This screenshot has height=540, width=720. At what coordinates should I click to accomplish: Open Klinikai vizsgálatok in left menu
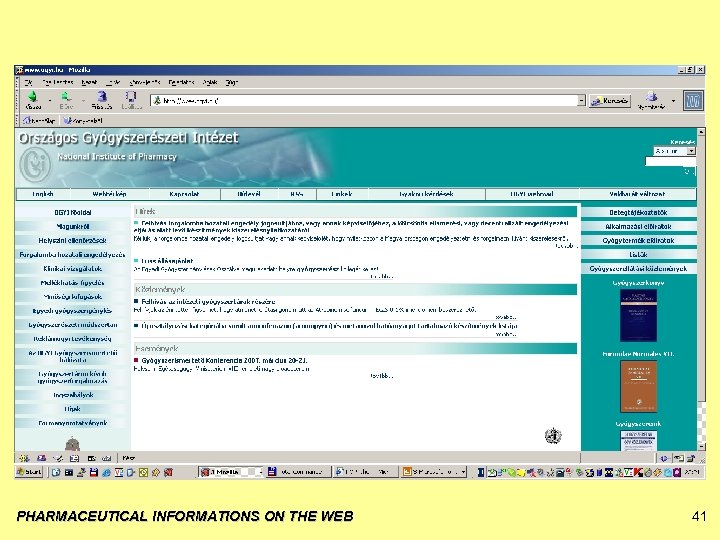point(73,269)
